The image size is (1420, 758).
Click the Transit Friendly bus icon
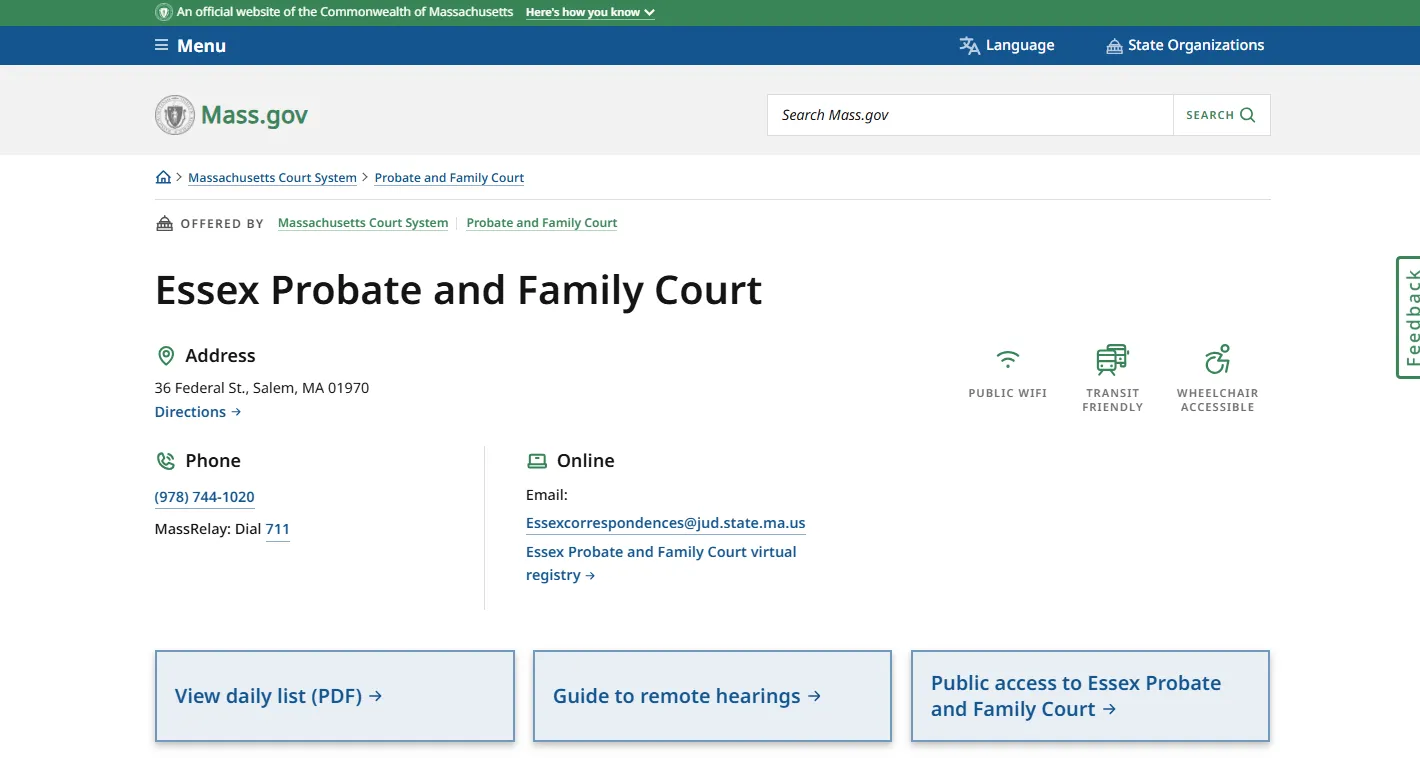click(1112, 359)
